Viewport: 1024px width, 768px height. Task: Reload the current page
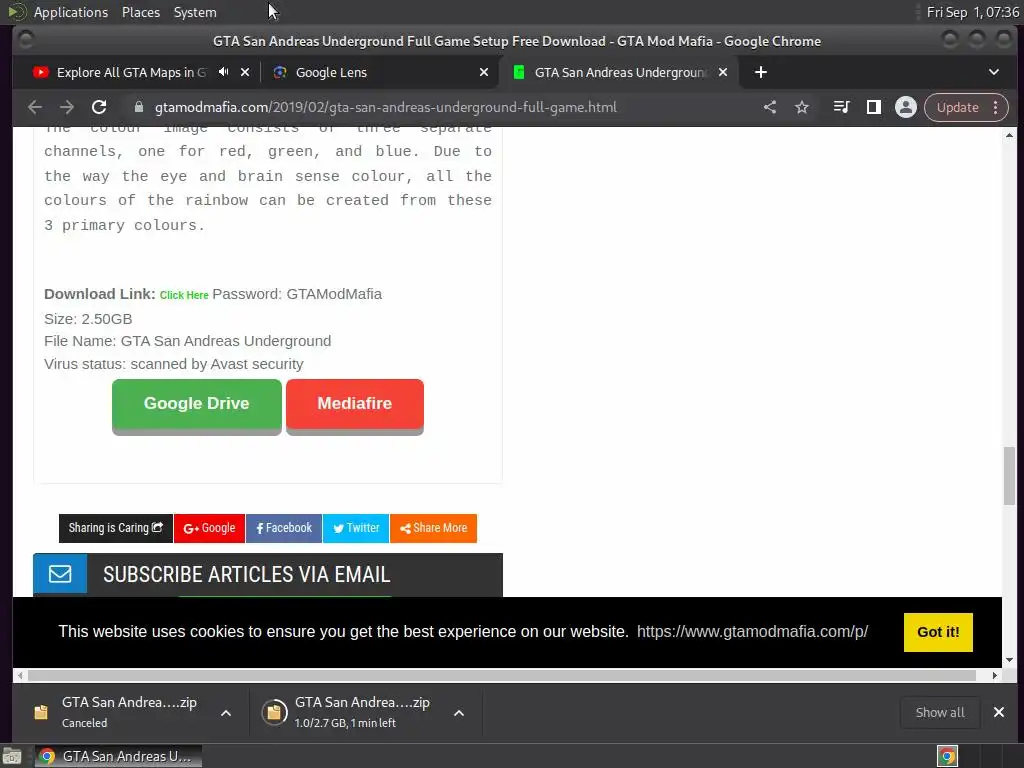coord(99,107)
